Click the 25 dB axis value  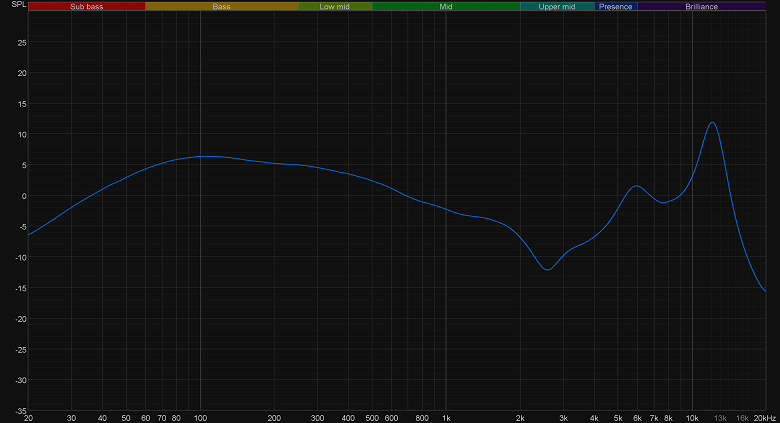[x=22, y=43]
